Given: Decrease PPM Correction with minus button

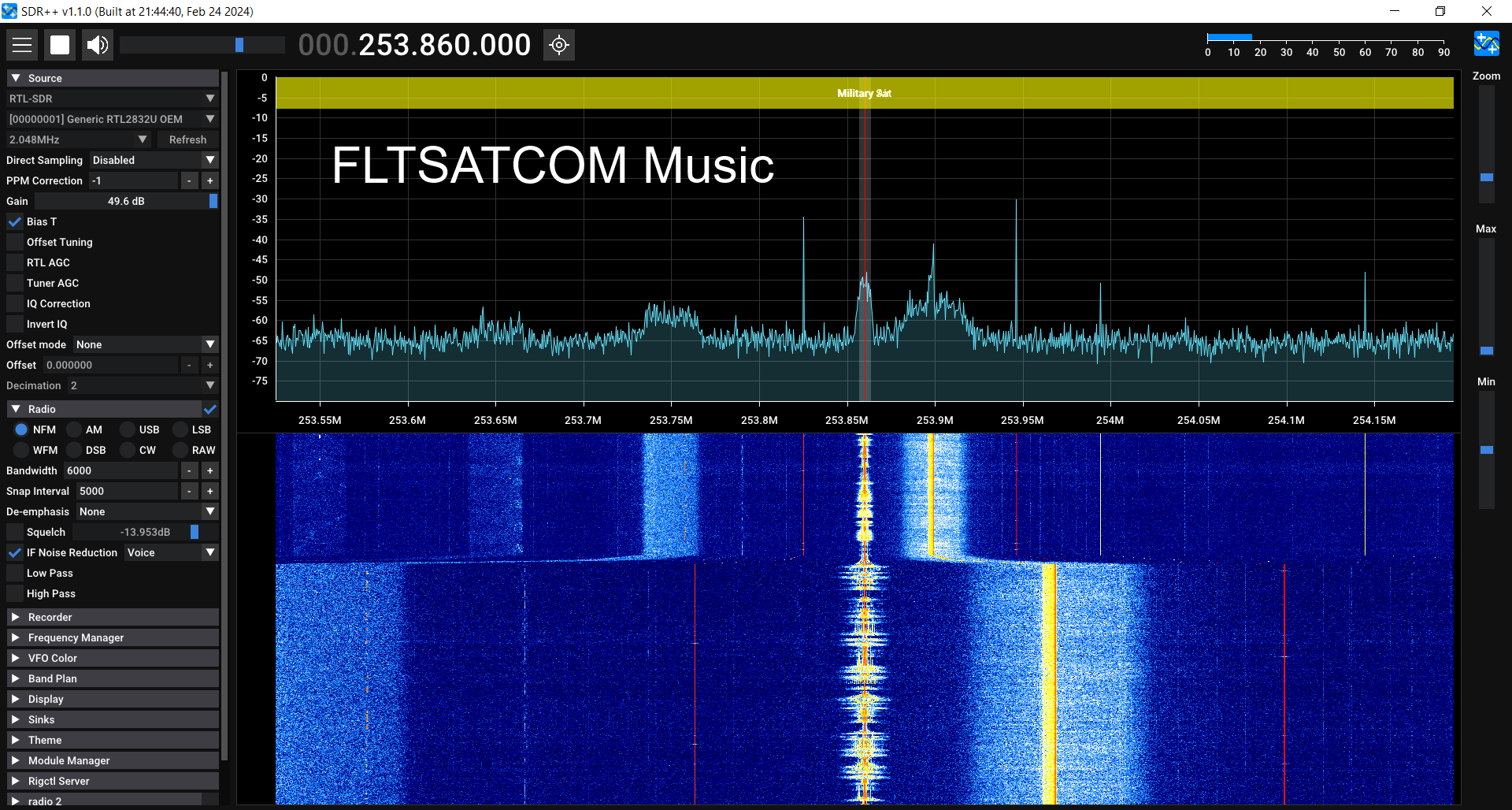Looking at the screenshot, I should coord(189,180).
